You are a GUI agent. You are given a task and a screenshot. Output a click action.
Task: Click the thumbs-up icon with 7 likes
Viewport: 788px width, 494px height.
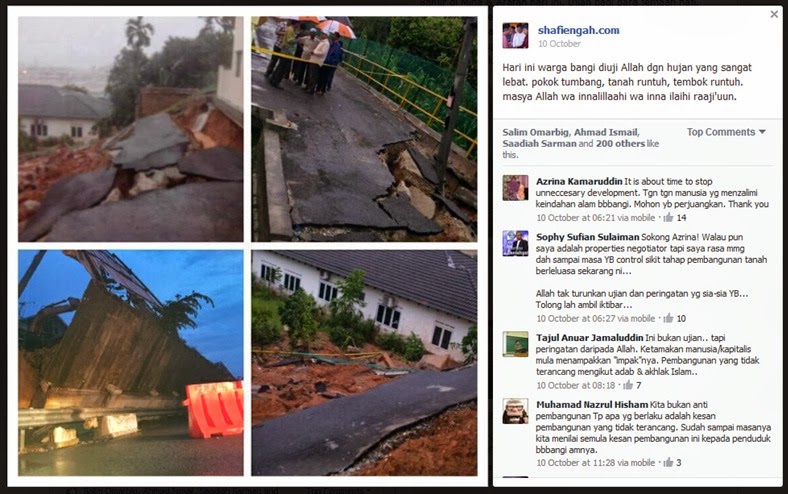point(628,385)
